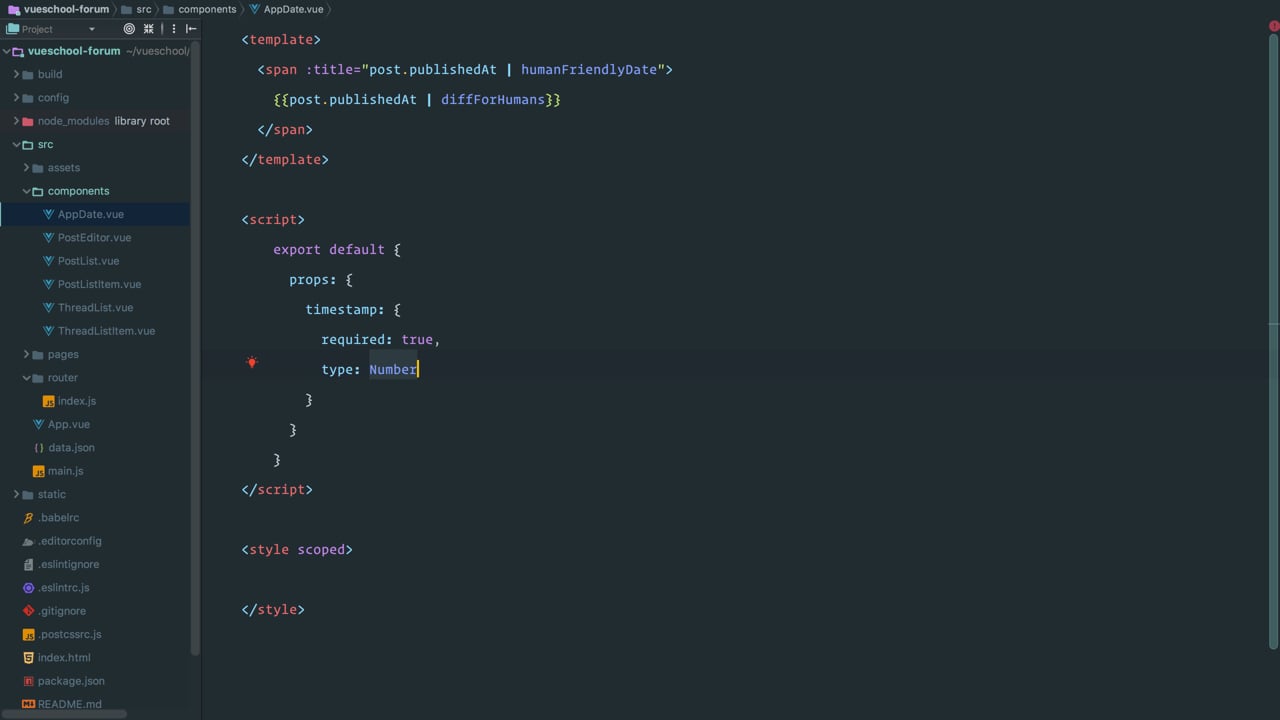Click the npm icon beside package.json

pyautogui.click(x=29, y=681)
